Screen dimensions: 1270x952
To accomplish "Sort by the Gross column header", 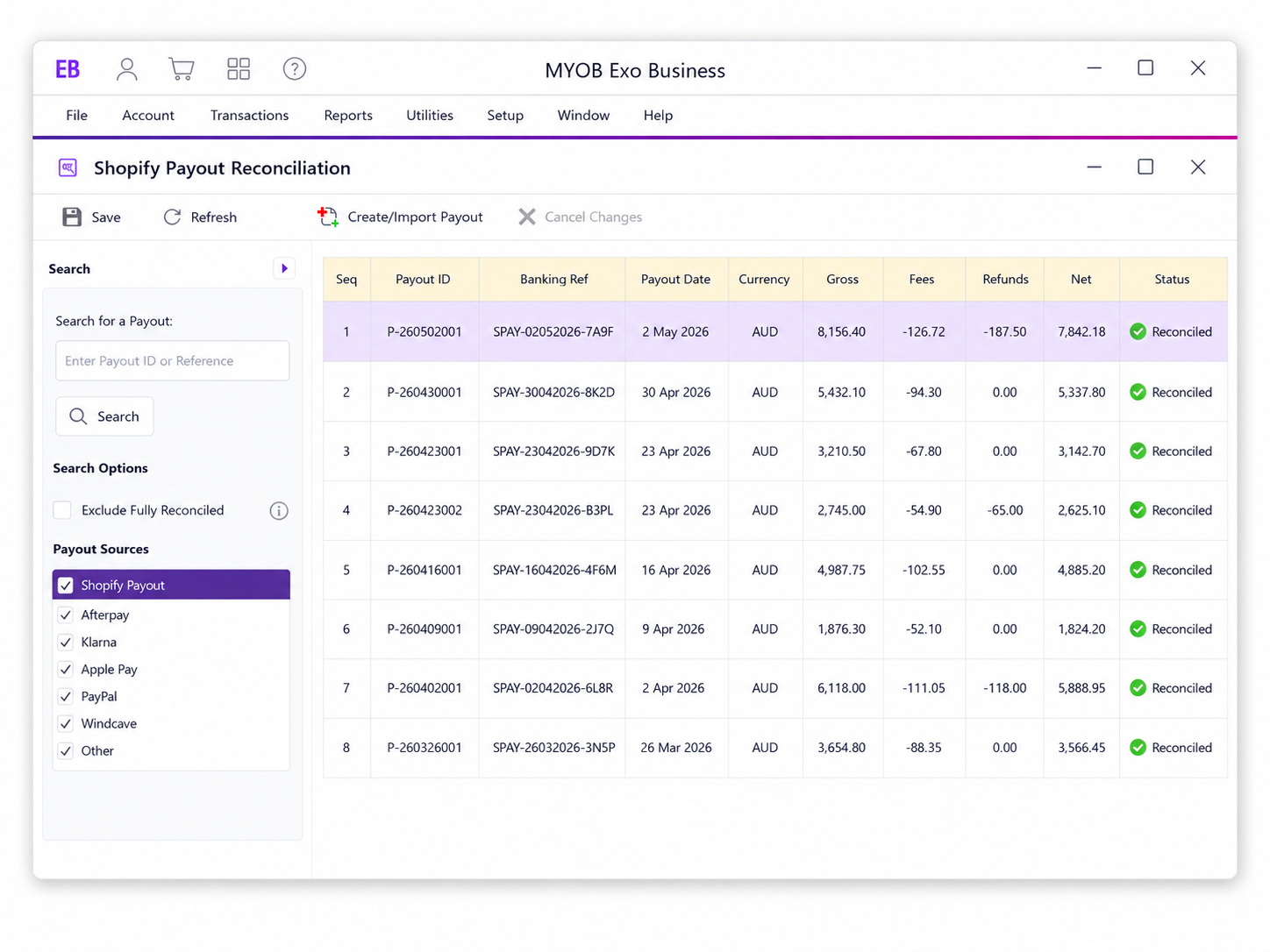I will [x=842, y=280].
